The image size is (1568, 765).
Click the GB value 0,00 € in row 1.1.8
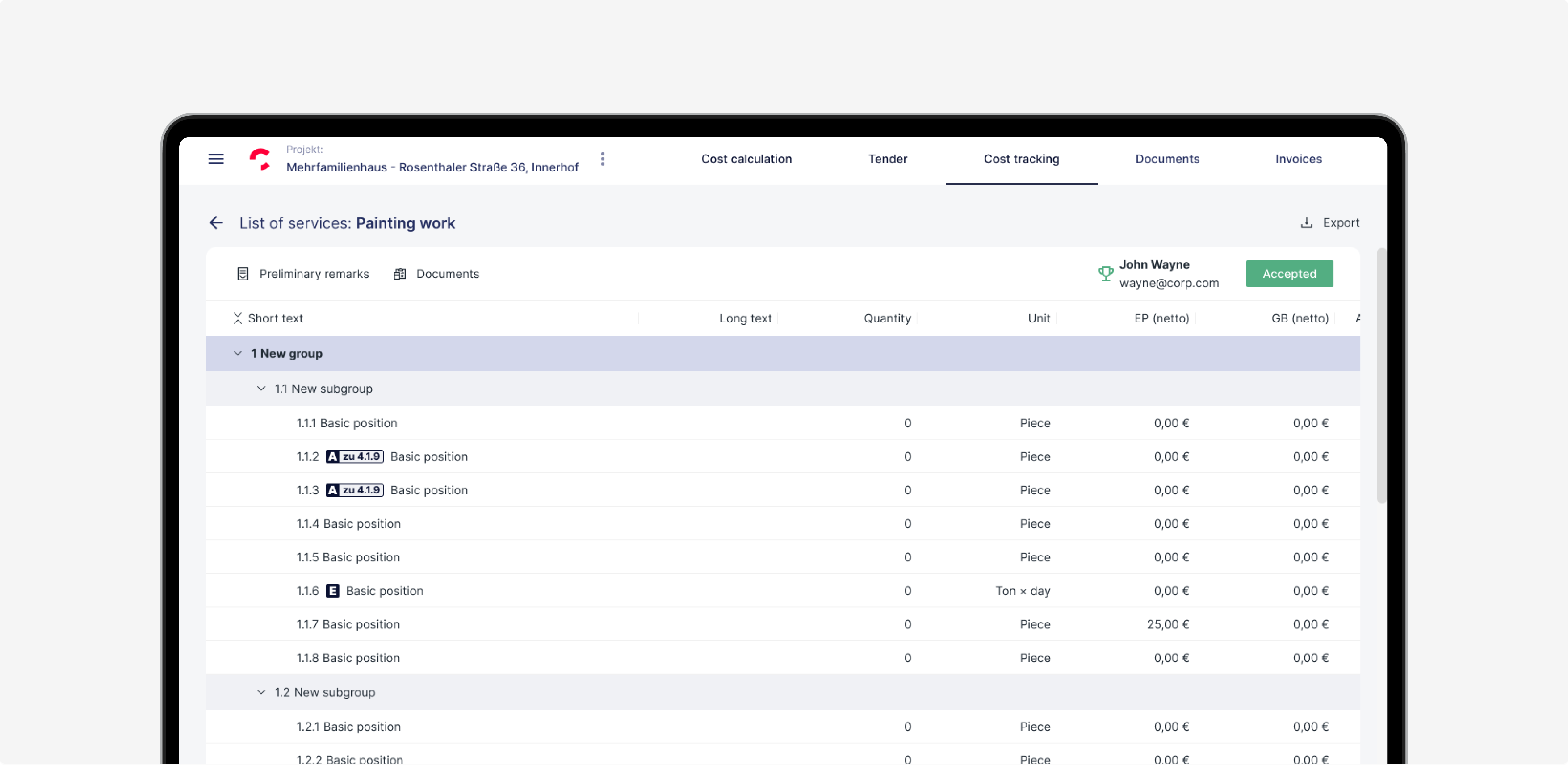[x=1311, y=657]
